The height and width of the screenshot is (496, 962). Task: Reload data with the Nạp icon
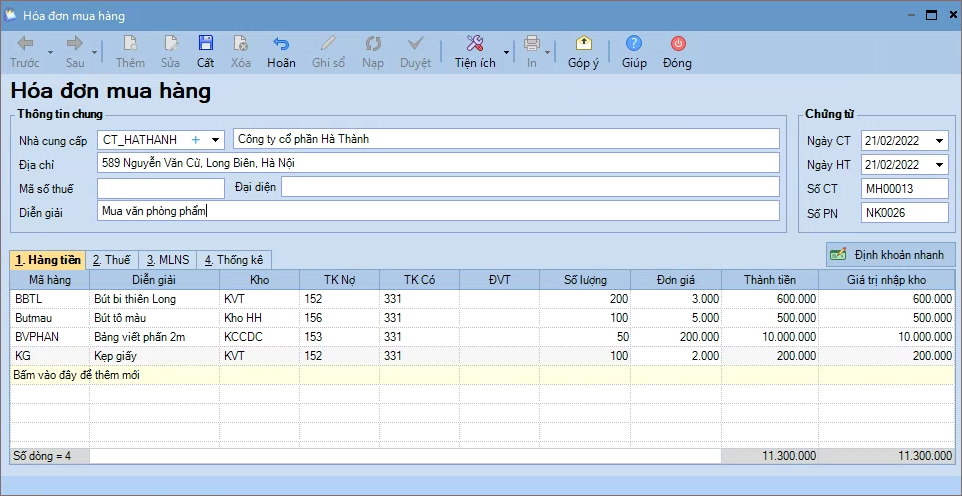pos(372,43)
